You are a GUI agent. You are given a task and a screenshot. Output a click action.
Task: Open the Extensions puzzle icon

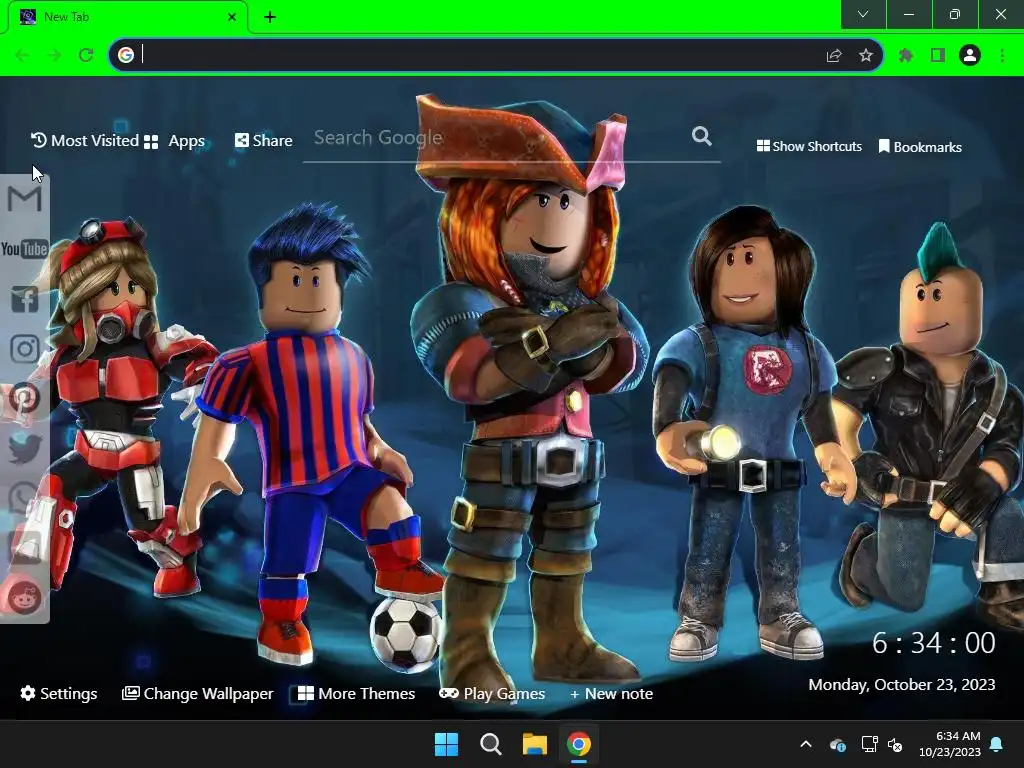[x=906, y=56]
